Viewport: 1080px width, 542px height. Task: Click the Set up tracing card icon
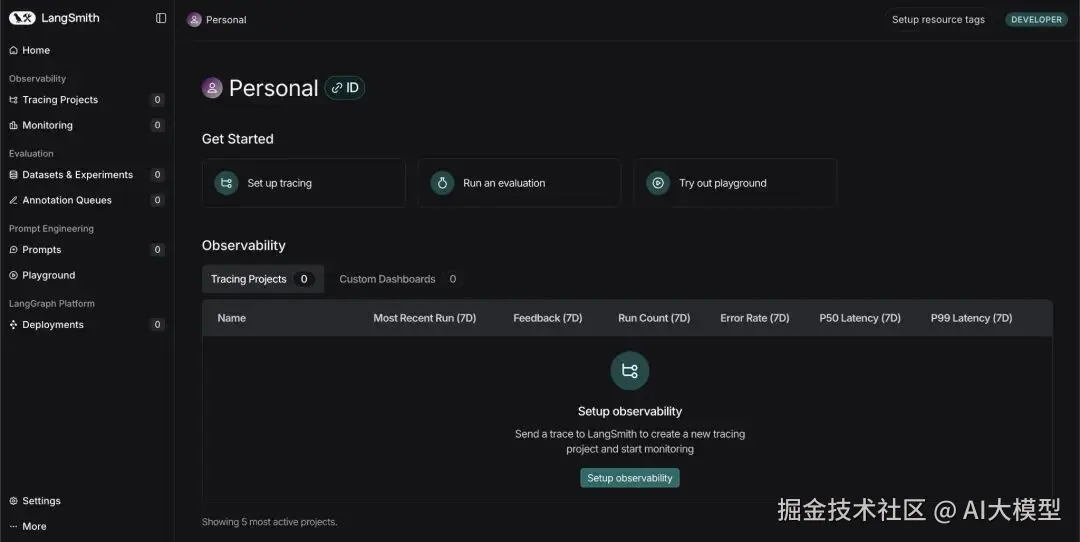pos(226,183)
